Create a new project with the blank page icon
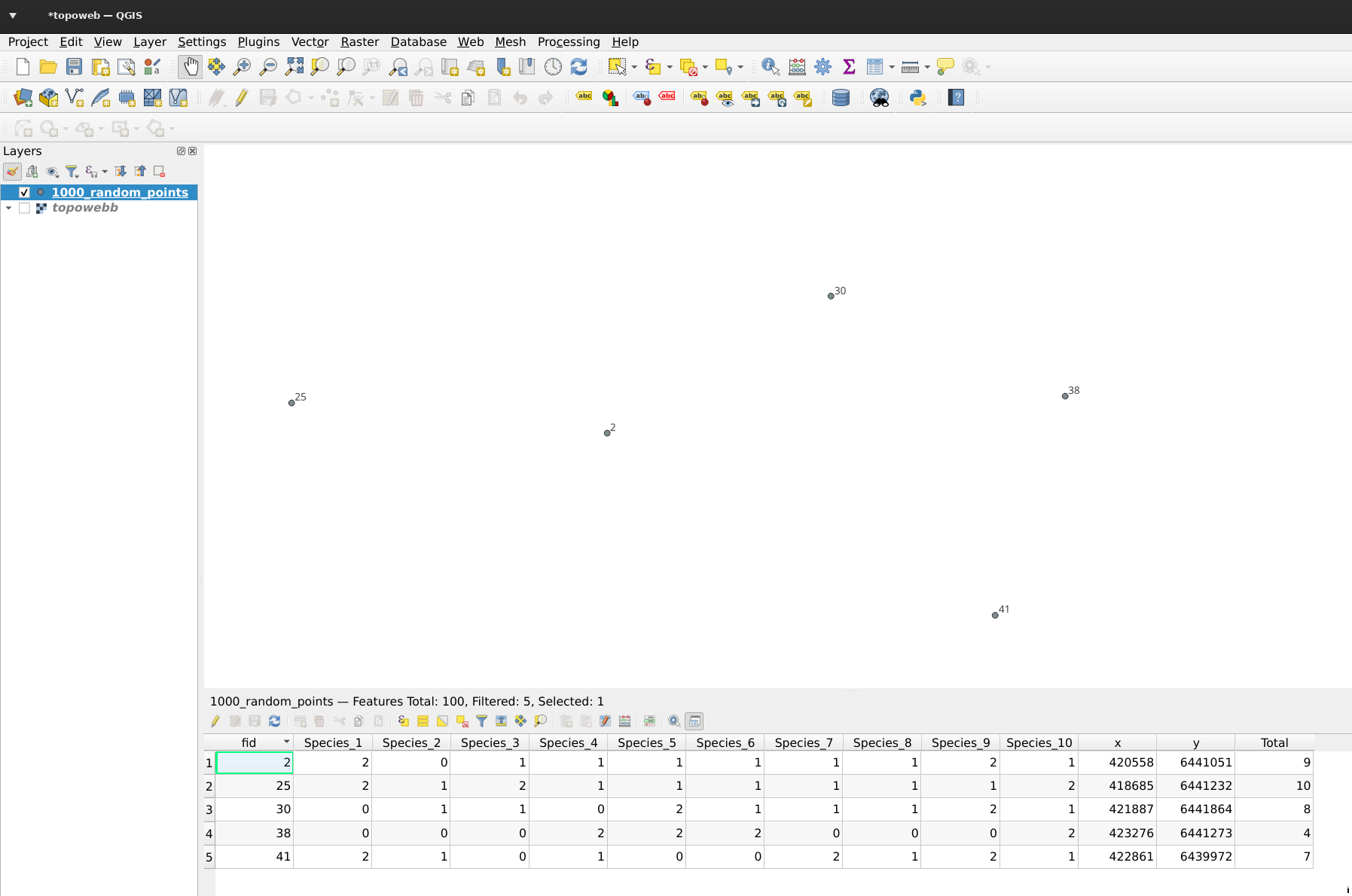Image resolution: width=1352 pixels, height=896 pixels. click(23, 67)
